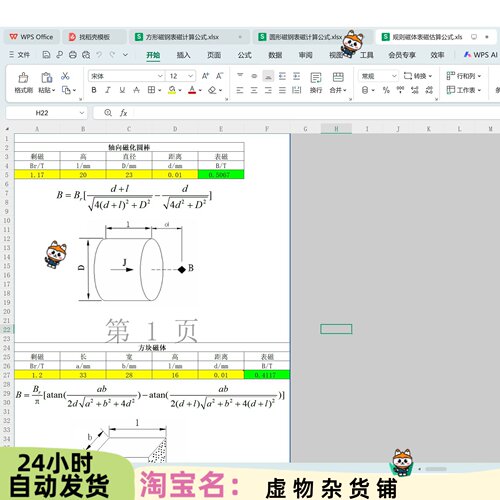
Task: Click the fx insert function icon
Action: coord(124,113)
